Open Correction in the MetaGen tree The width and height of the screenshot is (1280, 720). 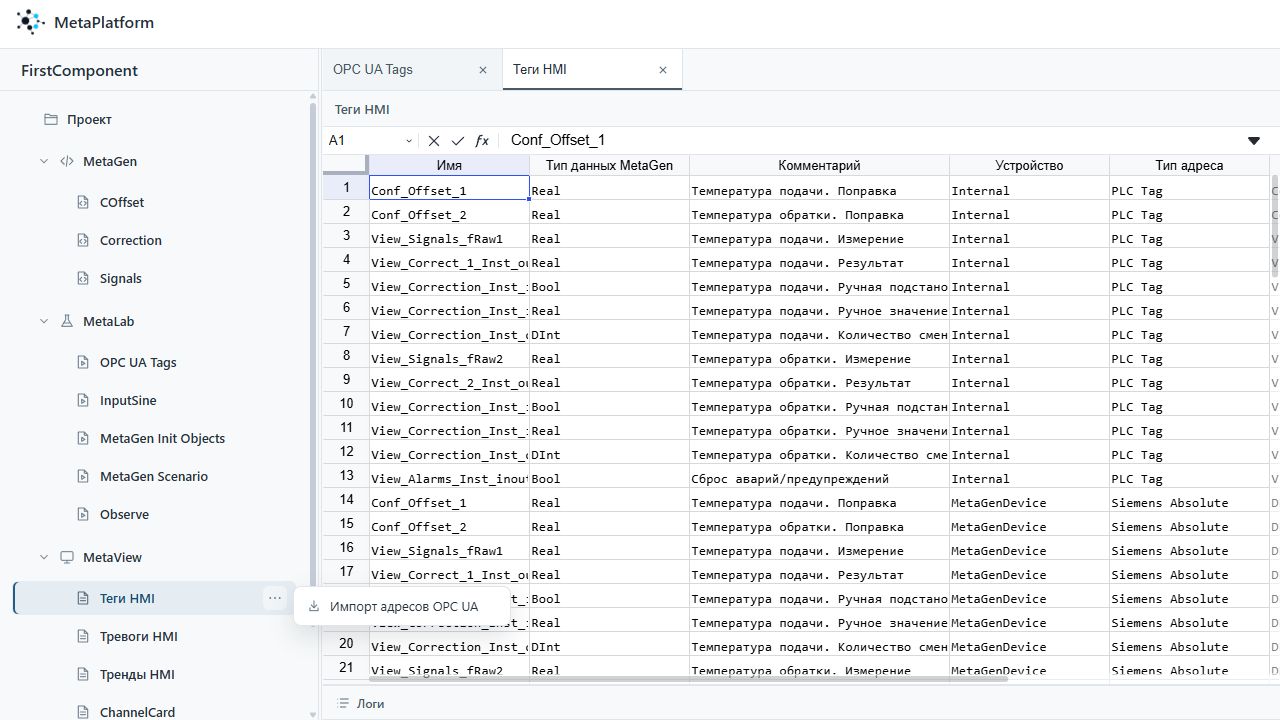tap(131, 240)
